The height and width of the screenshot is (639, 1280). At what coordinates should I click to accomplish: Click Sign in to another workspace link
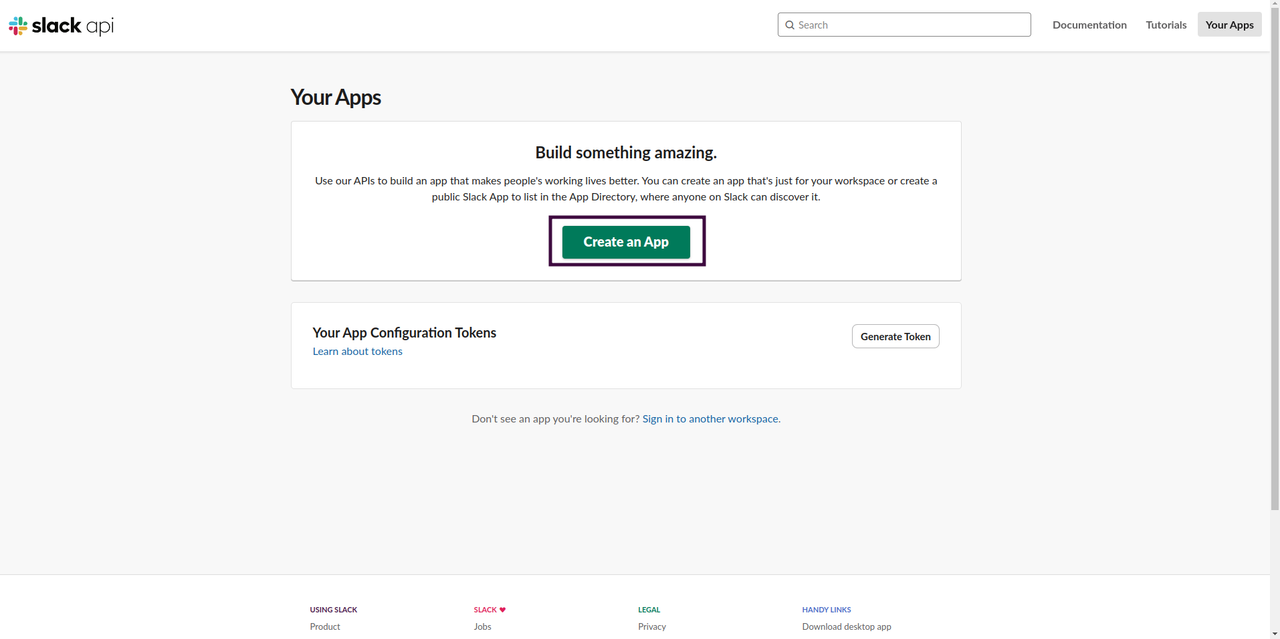click(711, 419)
